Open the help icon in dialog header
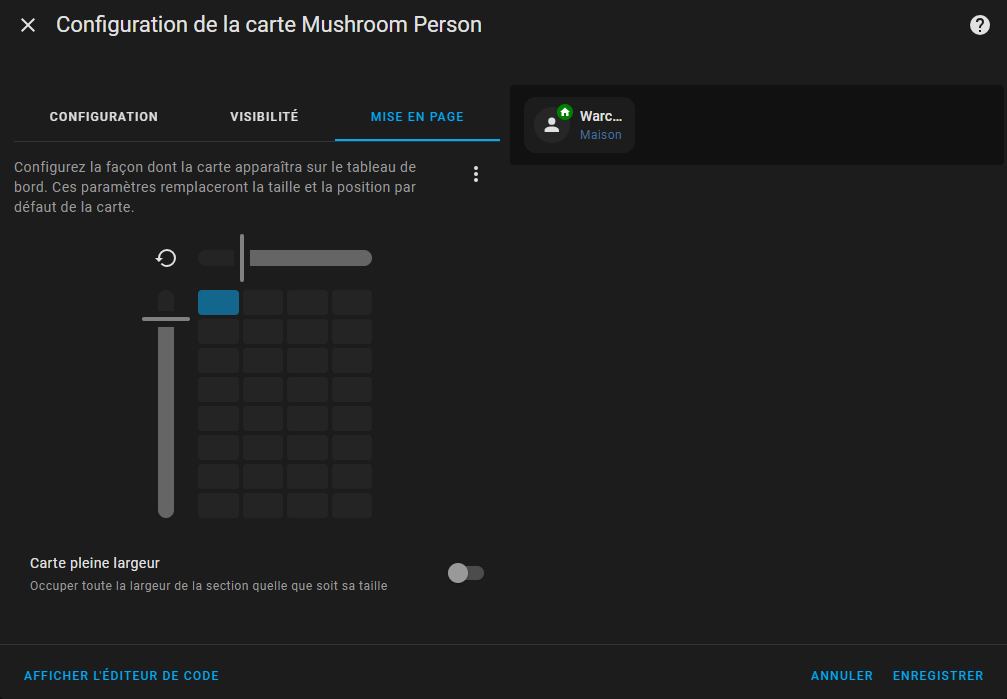Screen dimensions: 1007x699 [x=979, y=25]
